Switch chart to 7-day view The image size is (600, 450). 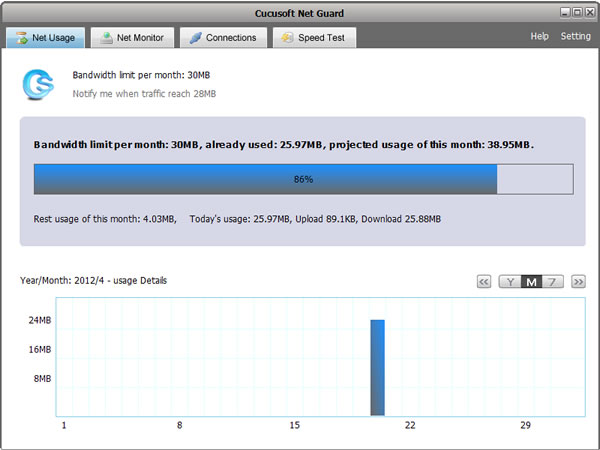point(553,282)
